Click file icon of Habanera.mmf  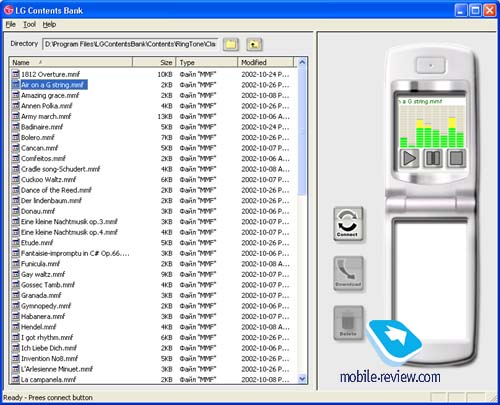(16, 316)
